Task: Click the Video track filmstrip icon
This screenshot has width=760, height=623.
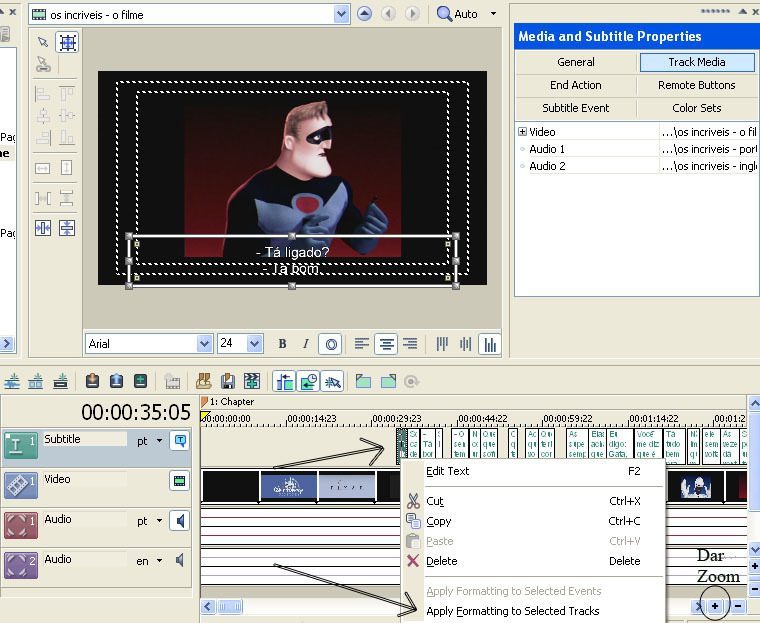Action: [x=21, y=485]
